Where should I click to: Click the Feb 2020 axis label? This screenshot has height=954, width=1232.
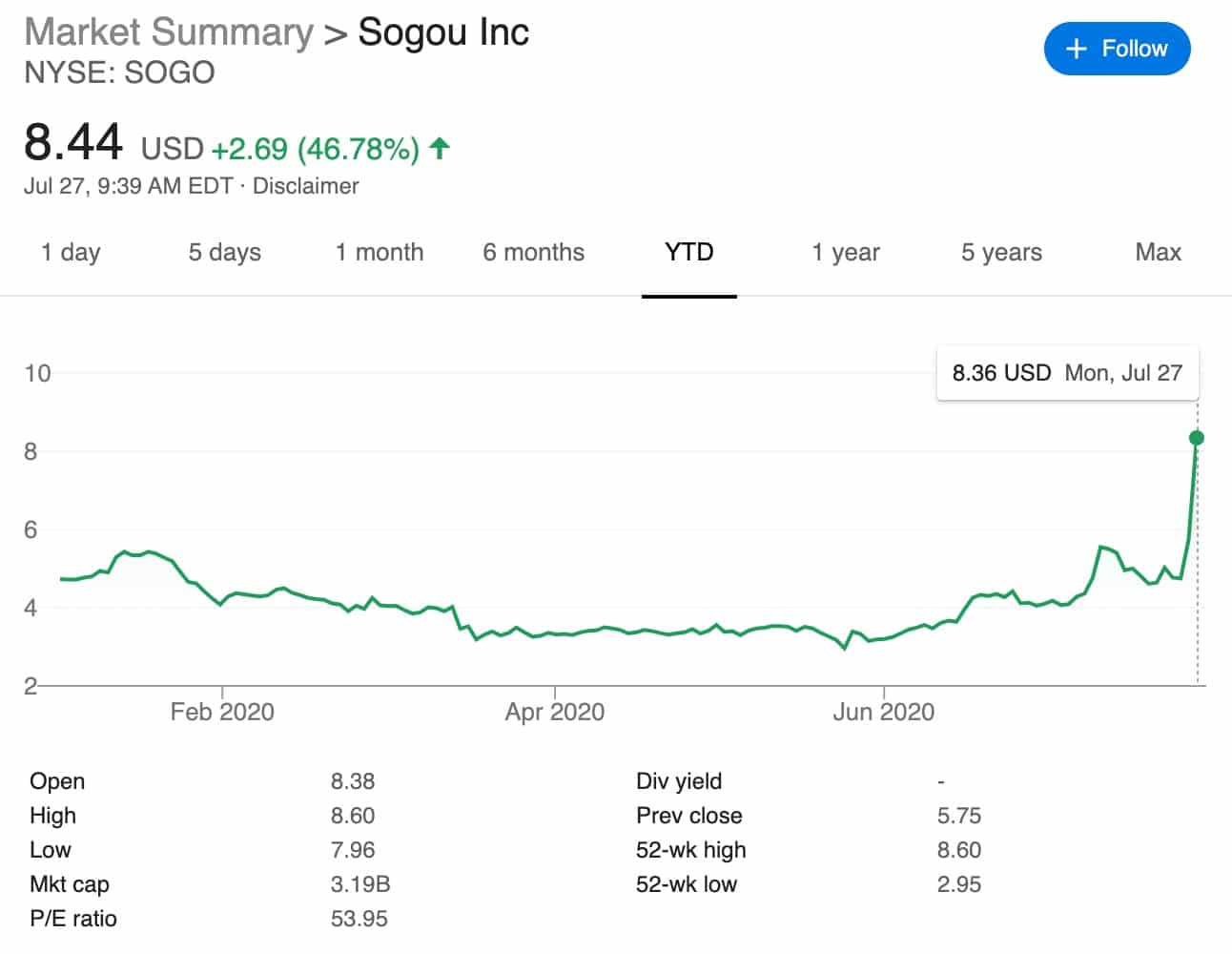point(222,712)
